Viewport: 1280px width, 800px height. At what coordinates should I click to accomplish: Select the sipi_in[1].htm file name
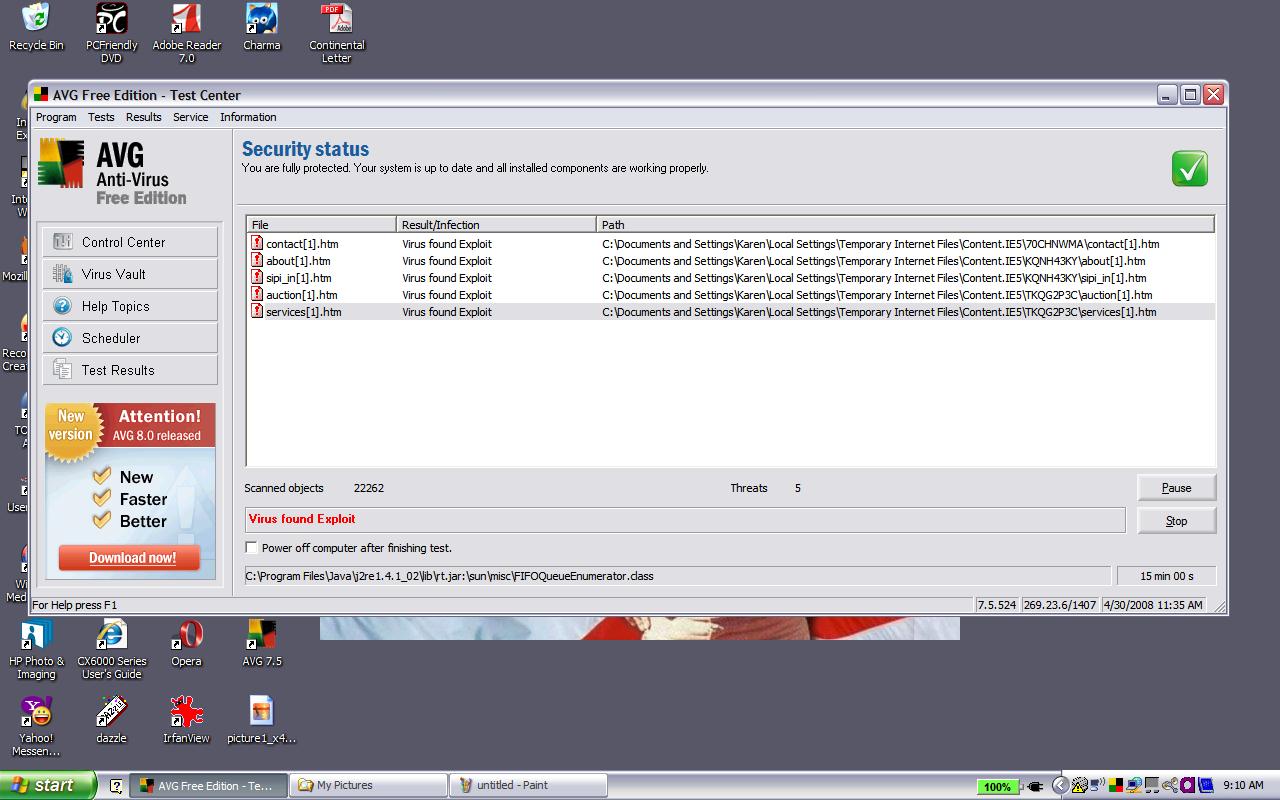[x=299, y=278]
